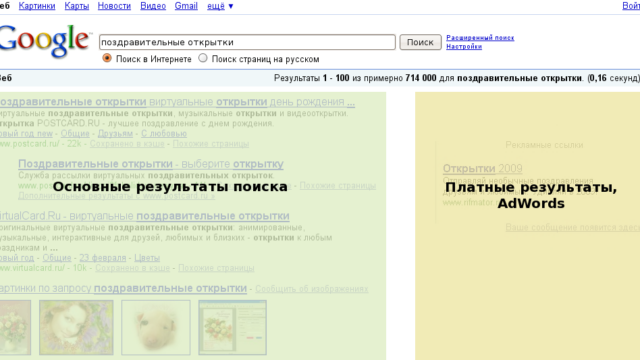Image resolution: width=640 pixels, height=360 pixels.
Task: Open Настройки link
Action: click(x=464, y=47)
